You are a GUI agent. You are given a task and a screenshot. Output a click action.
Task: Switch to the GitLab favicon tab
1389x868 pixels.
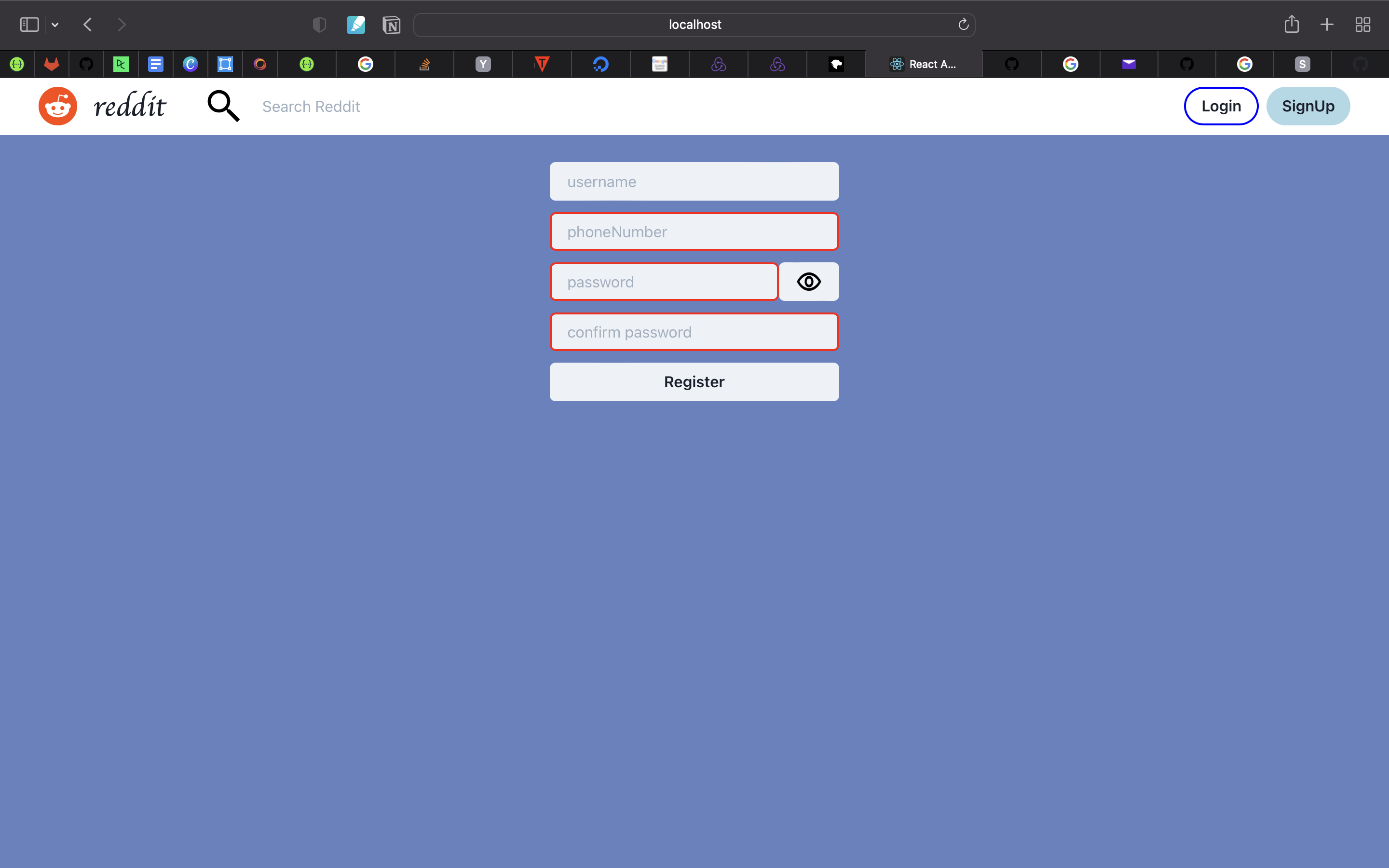tap(52, 64)
